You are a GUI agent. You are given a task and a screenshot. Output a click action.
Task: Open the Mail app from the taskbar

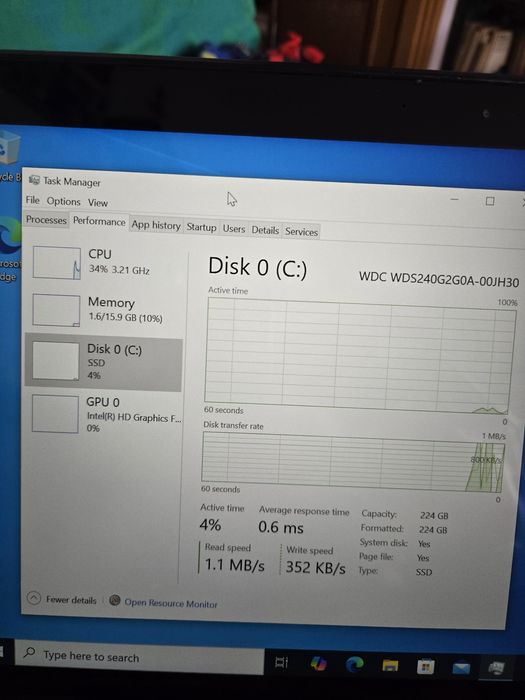461,668
